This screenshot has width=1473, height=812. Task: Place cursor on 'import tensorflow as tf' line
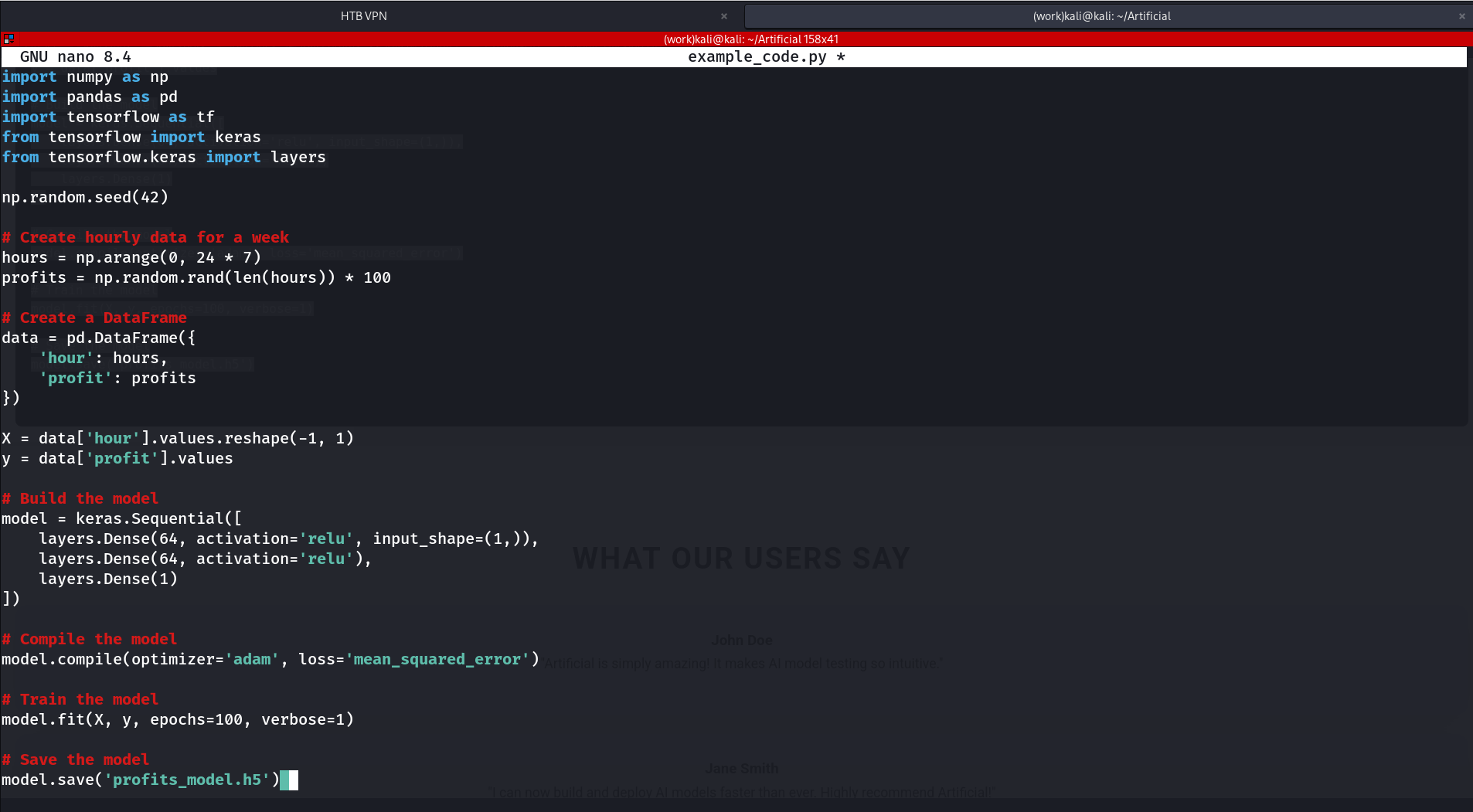(x=108, y=117)
